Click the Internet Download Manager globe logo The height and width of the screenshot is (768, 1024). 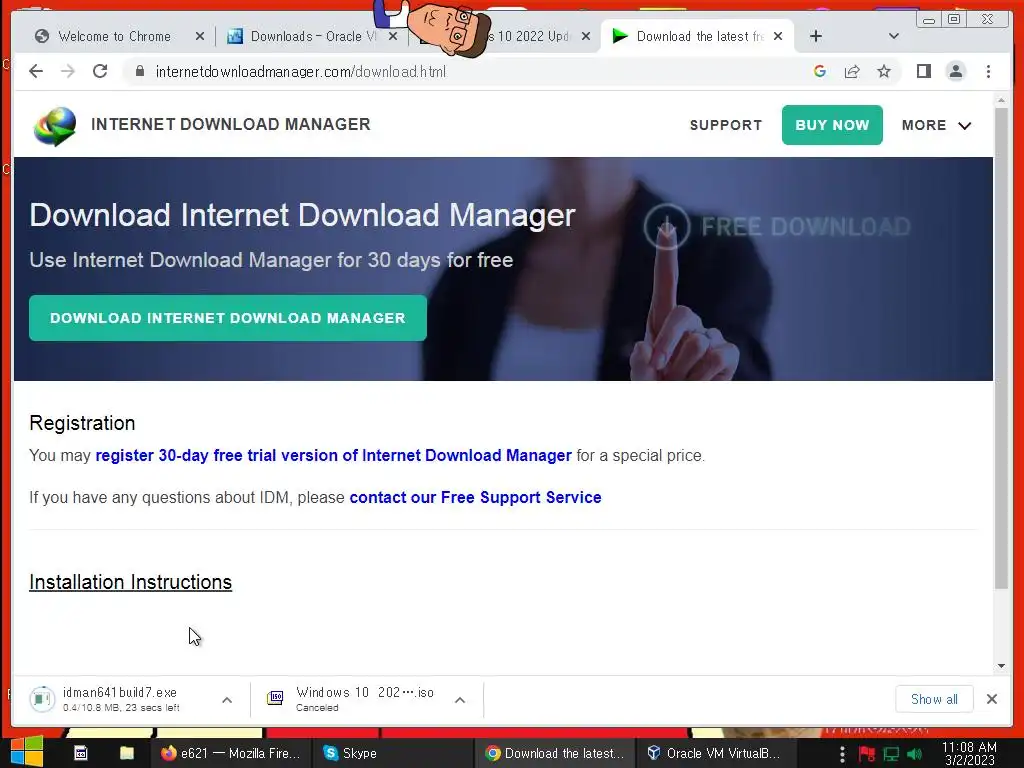(55, 126)
